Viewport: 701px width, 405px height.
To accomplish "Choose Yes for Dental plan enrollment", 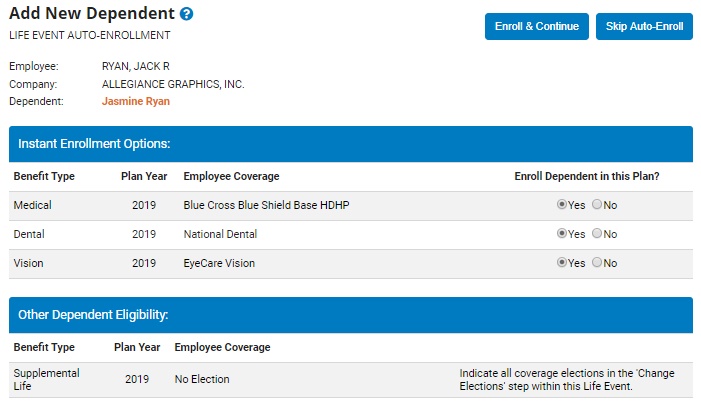I will click(562, 234).
